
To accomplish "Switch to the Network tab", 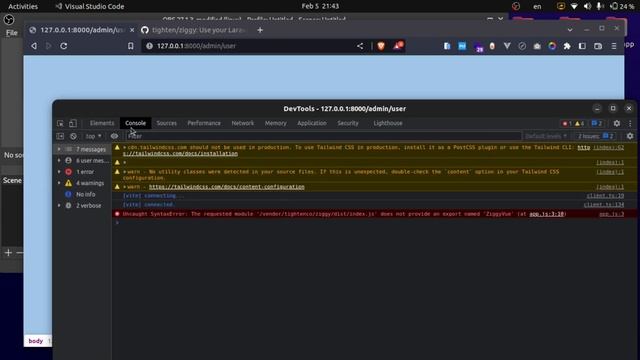I will coord(242,123).
